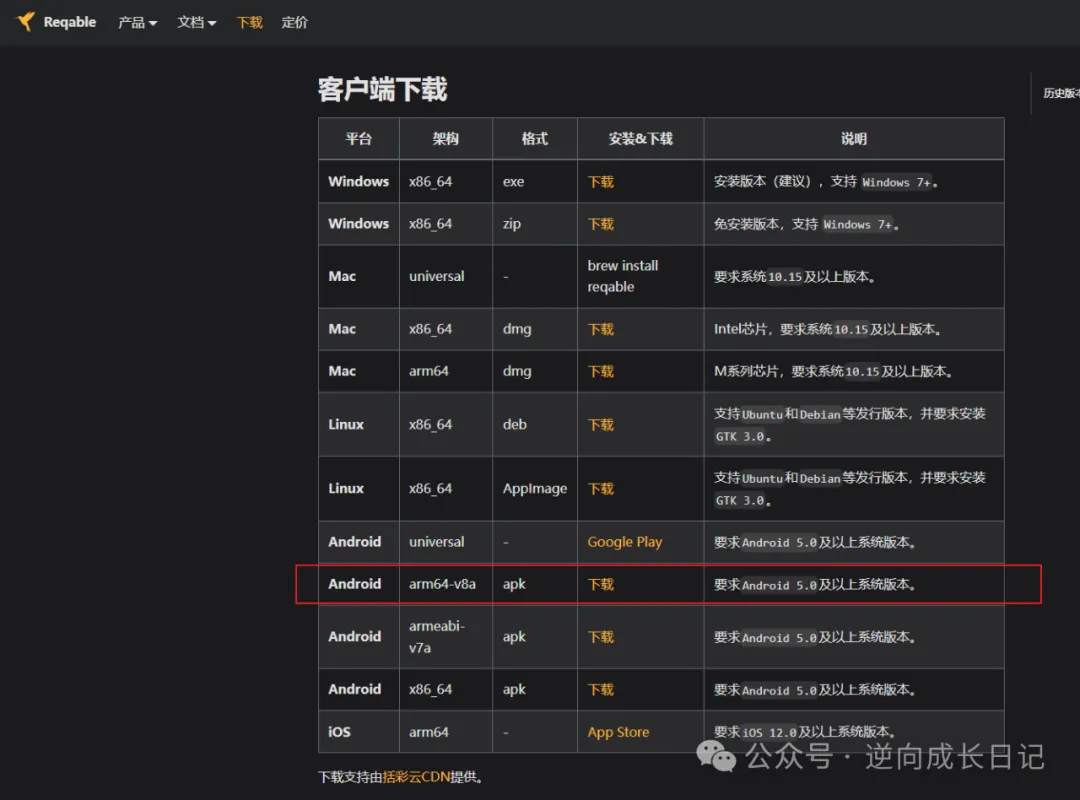Click the 安装&下载 column header
Image resolution: width=1080 pixels, height=800 pixels.
tap(641, 139)
